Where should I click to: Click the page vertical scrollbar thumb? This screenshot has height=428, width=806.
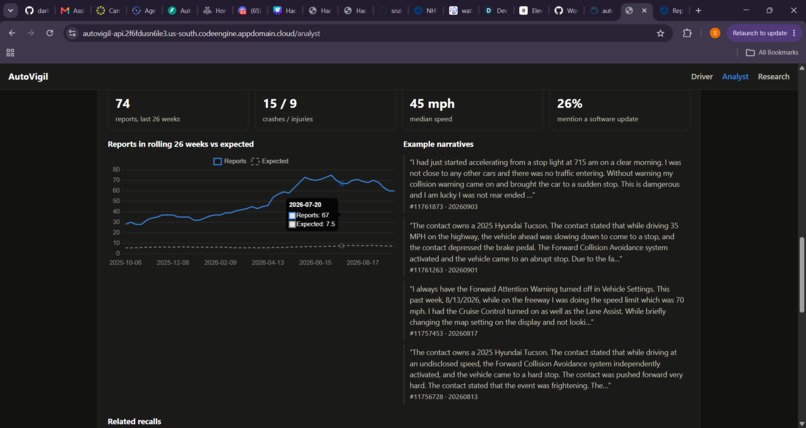click(801, 274)
